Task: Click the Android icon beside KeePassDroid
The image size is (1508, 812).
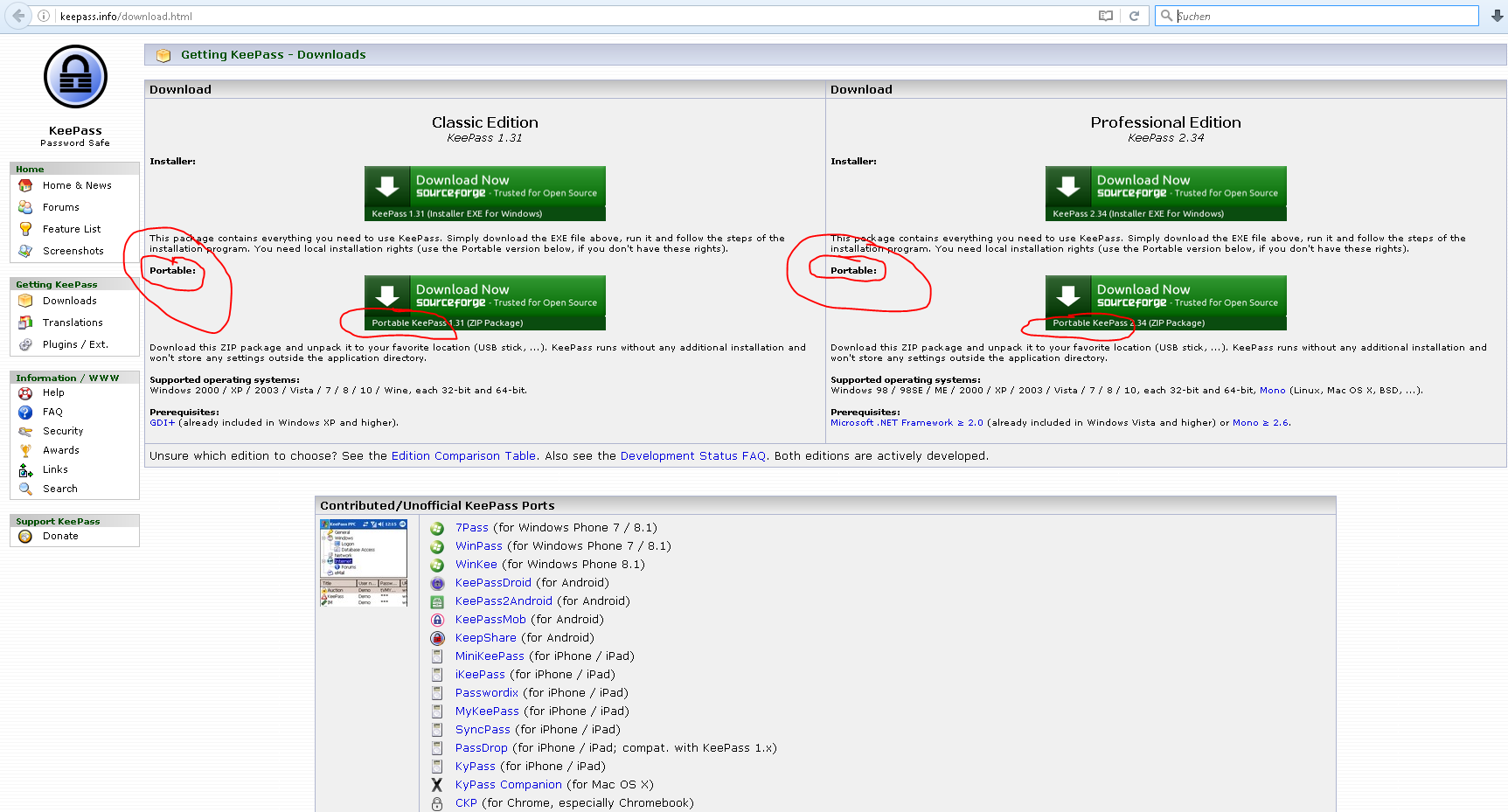Action: 437,583
